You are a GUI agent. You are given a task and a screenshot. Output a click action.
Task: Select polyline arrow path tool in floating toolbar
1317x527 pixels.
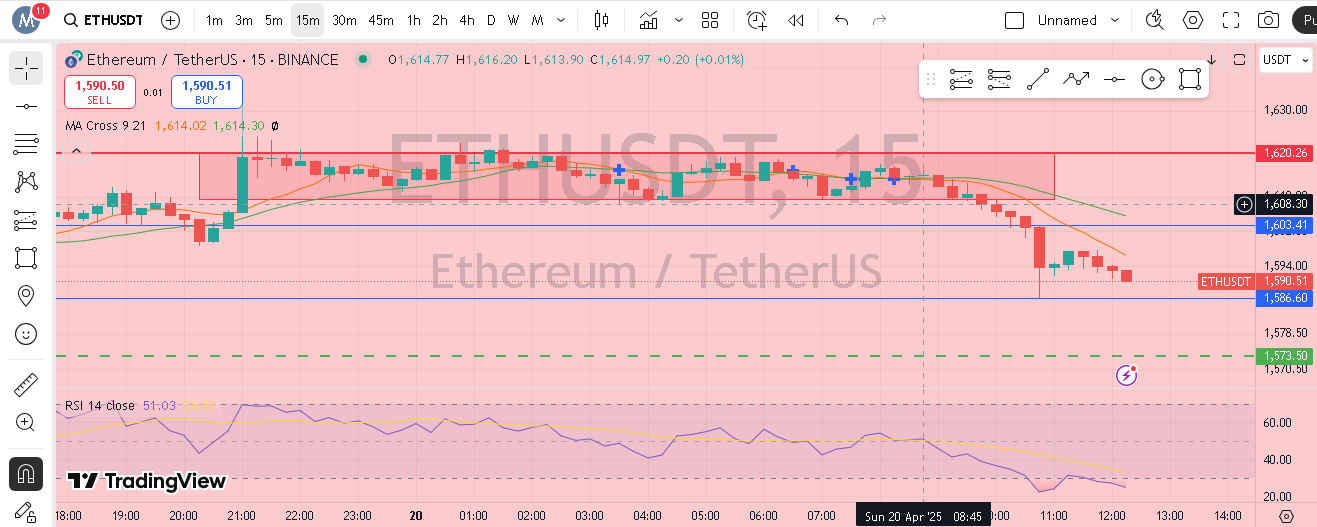click(x=1077, y=79)
